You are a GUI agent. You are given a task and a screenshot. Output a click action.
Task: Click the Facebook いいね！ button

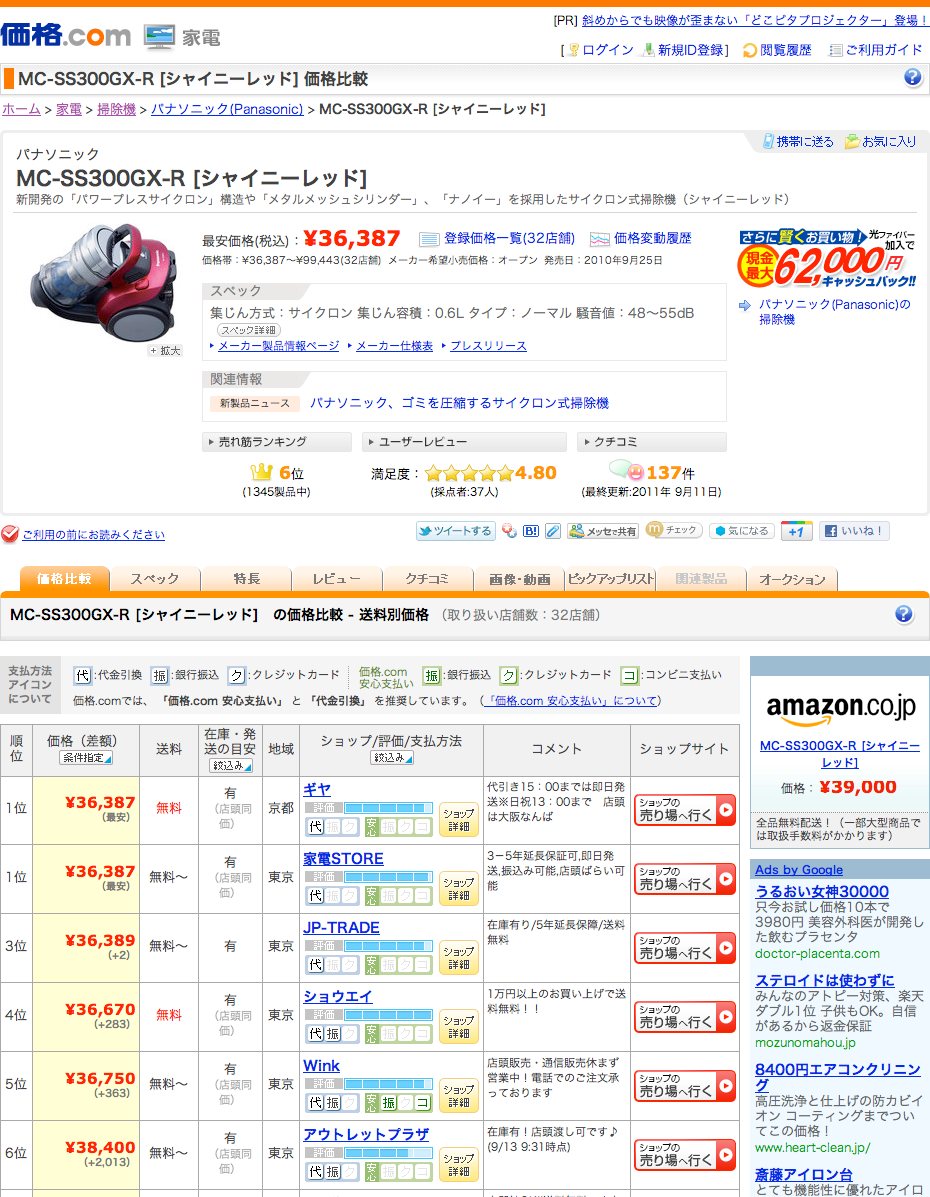(x=854, y=531)
